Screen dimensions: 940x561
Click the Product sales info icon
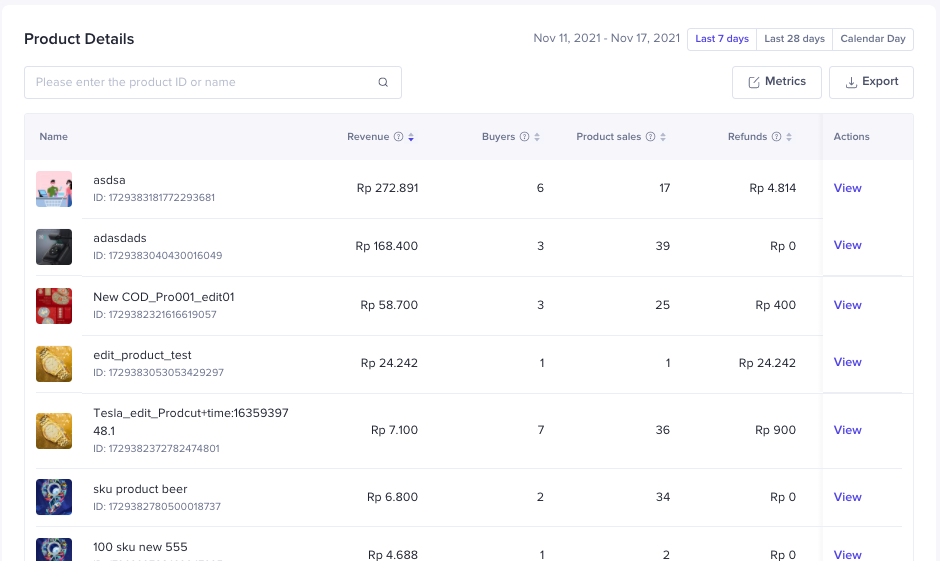(x=650, y=137)
